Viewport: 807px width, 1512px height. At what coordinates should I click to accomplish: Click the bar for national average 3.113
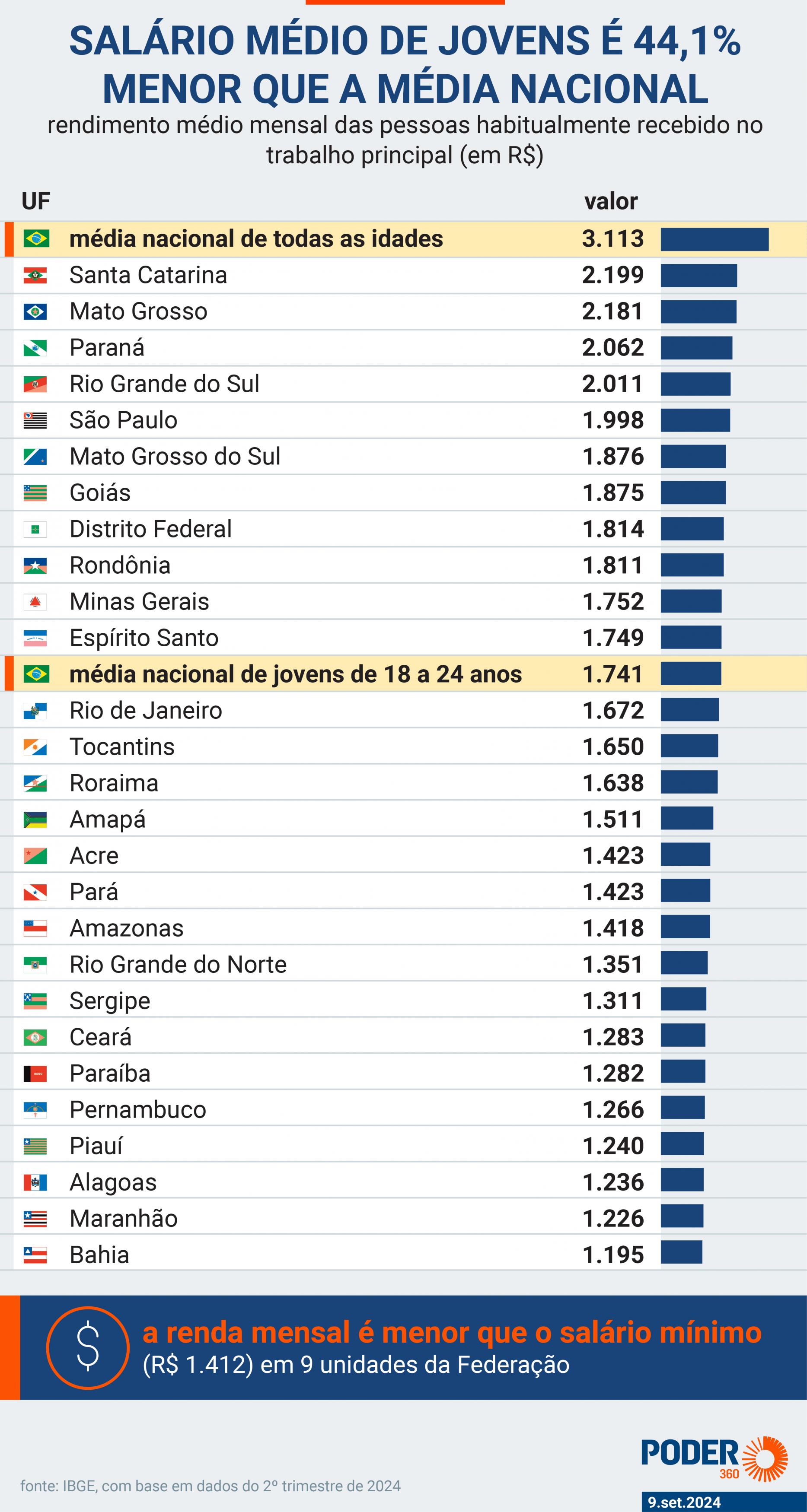tap(715, 239)
